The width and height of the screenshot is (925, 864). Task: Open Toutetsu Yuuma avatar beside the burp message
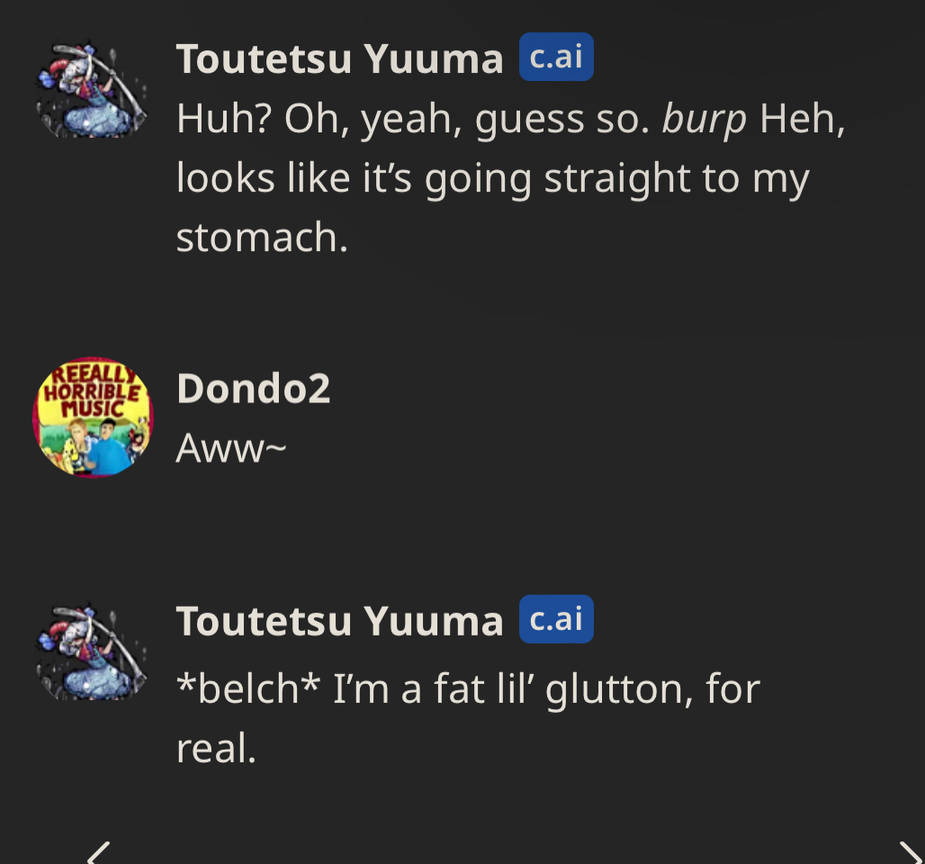pyautogui.click(x=92, y=90)
